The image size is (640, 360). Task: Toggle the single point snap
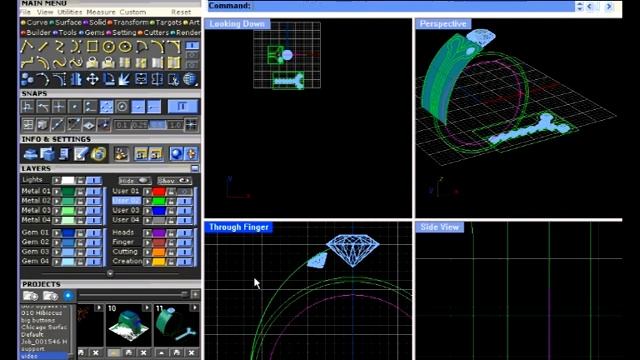coord(74,107)
